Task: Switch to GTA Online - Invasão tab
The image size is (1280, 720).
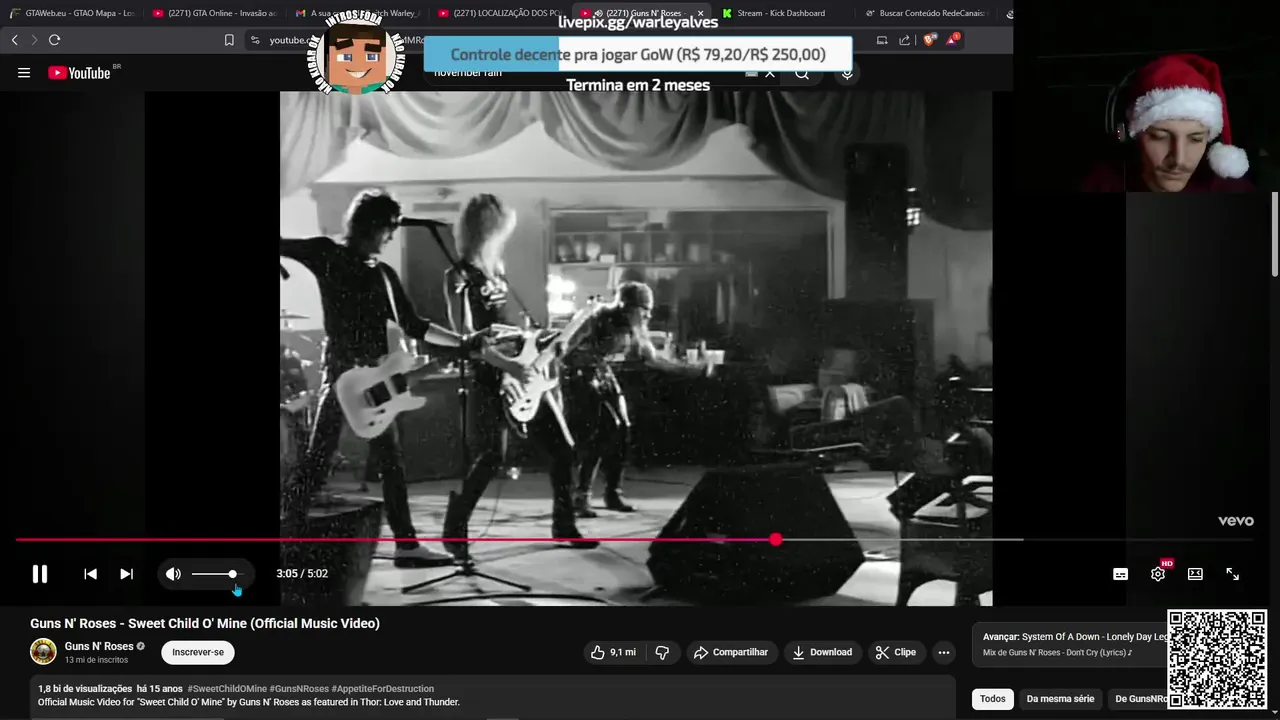Action: (214, 13)
